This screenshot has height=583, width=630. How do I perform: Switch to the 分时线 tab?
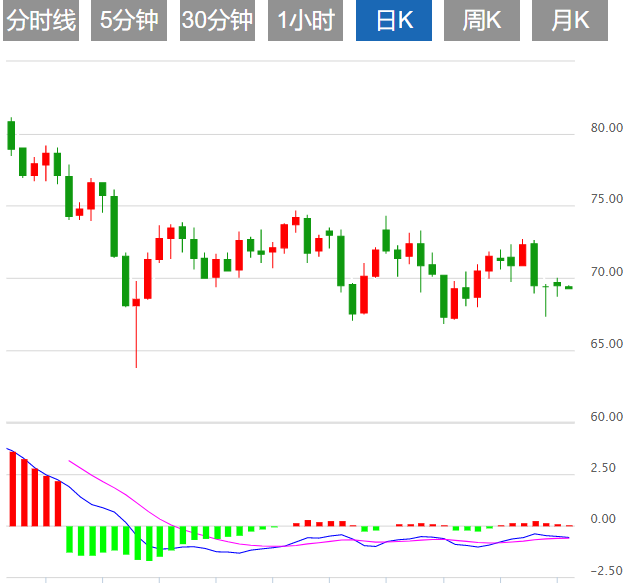(40, 20)
